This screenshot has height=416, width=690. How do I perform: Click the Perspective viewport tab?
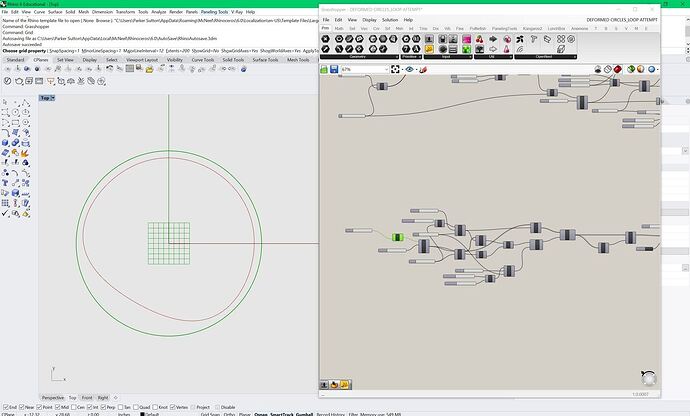(53, 397)
